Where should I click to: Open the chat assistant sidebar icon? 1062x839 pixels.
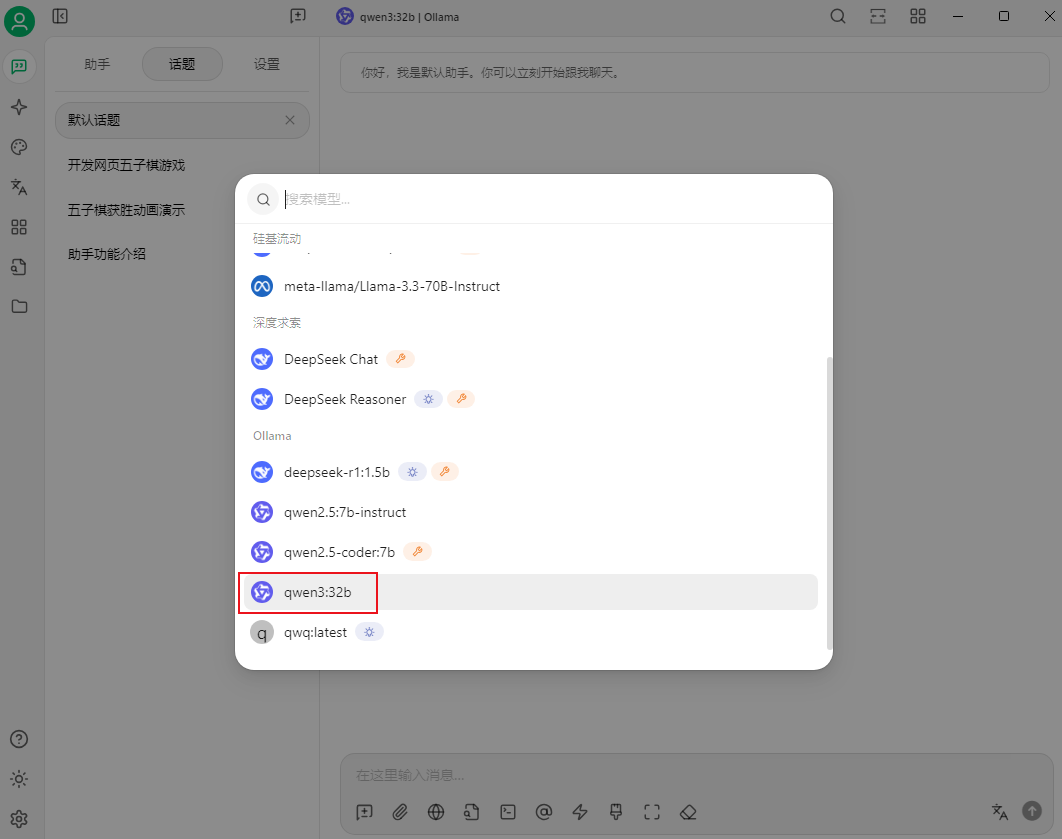coord(19,66)
